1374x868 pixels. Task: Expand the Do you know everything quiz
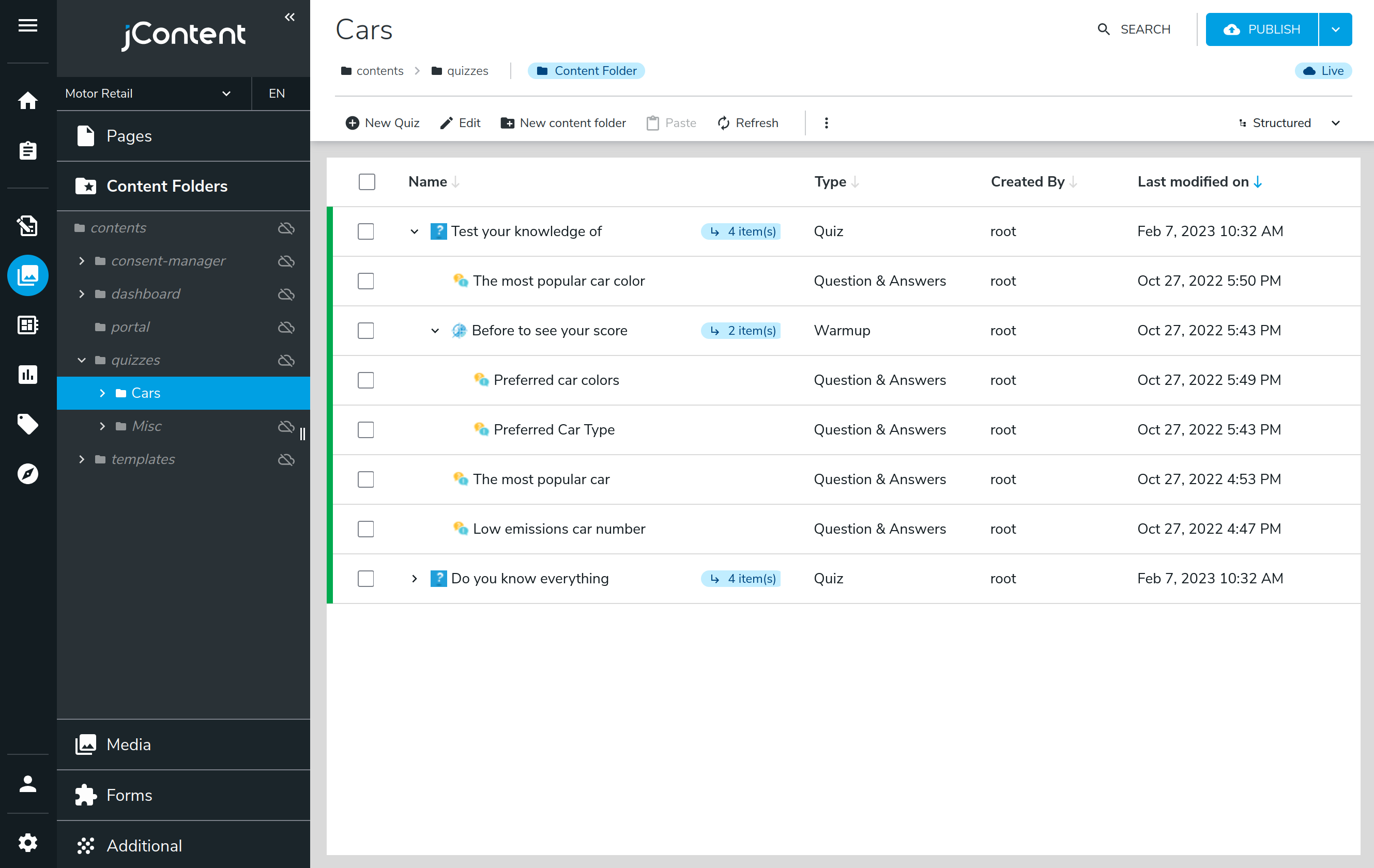tap(414, 578)
